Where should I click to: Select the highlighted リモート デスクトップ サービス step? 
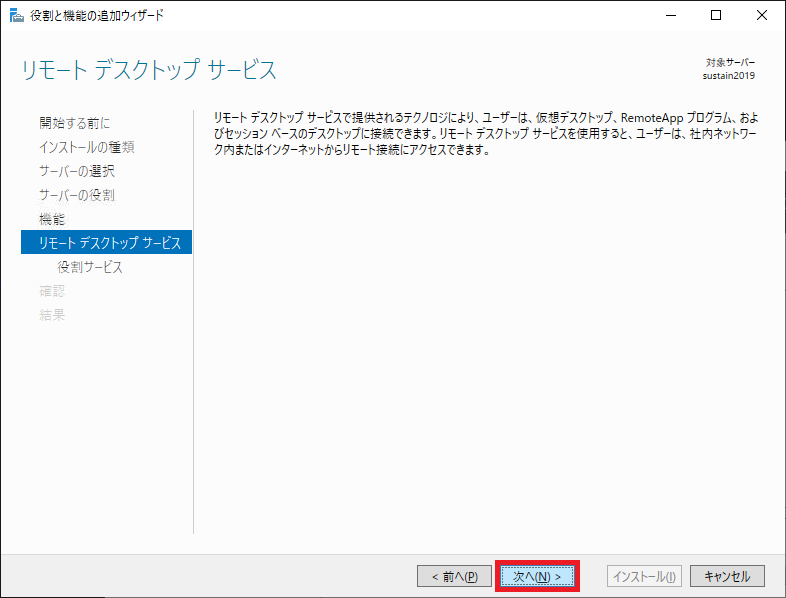tap(106, 243)
